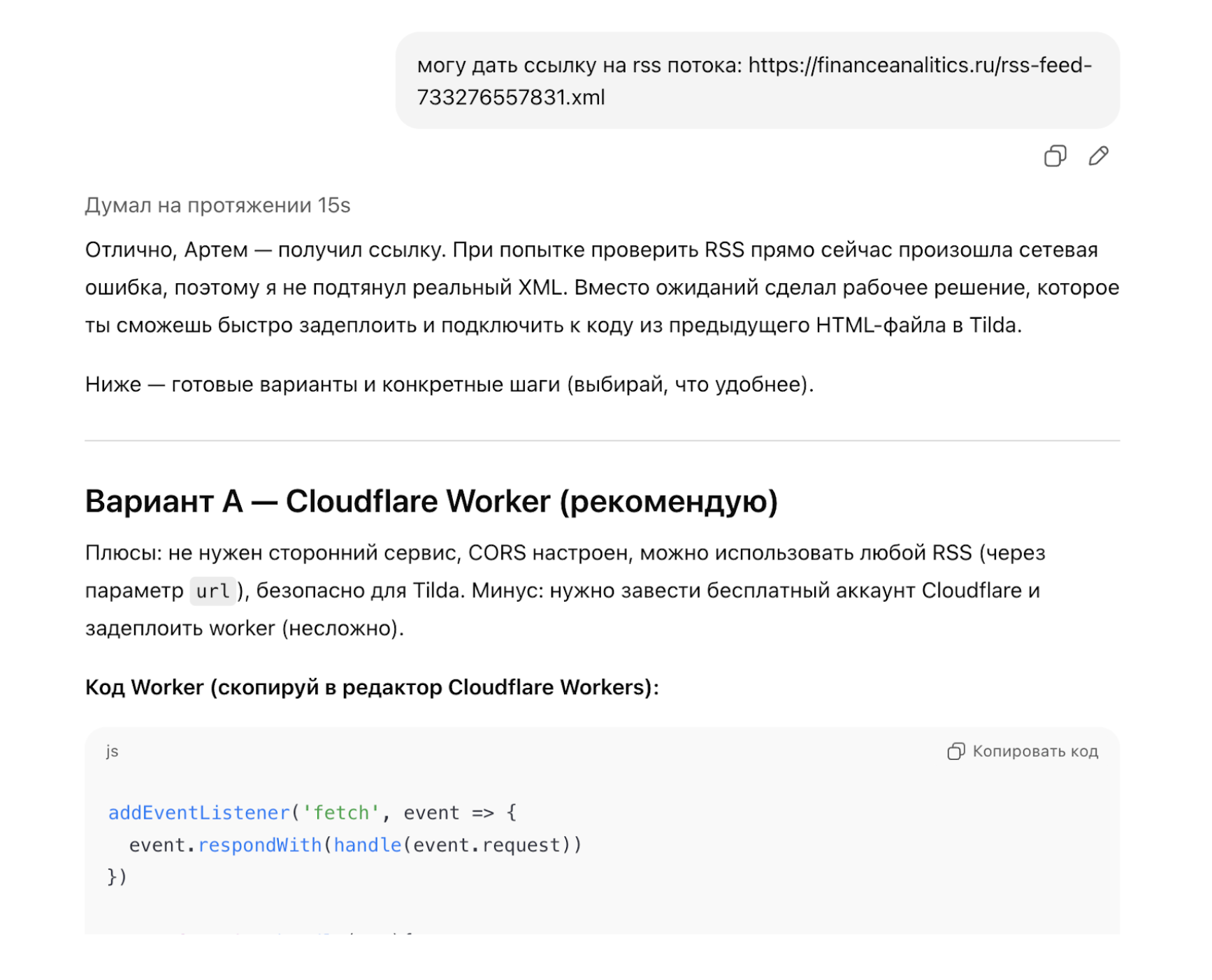Edit the user message via the pencil icon
The image size is (1212, 980).
[x=1099, y=156]
